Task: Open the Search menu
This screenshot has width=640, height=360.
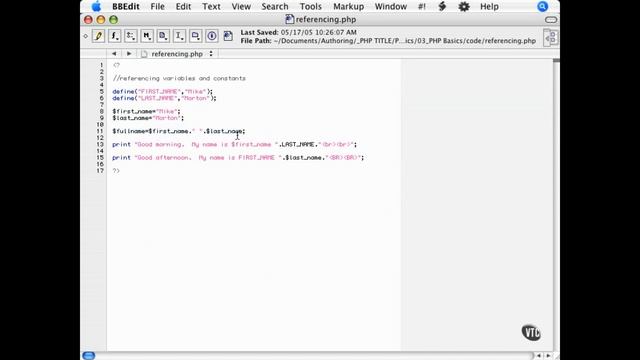Action: click(x=275, y=7)
